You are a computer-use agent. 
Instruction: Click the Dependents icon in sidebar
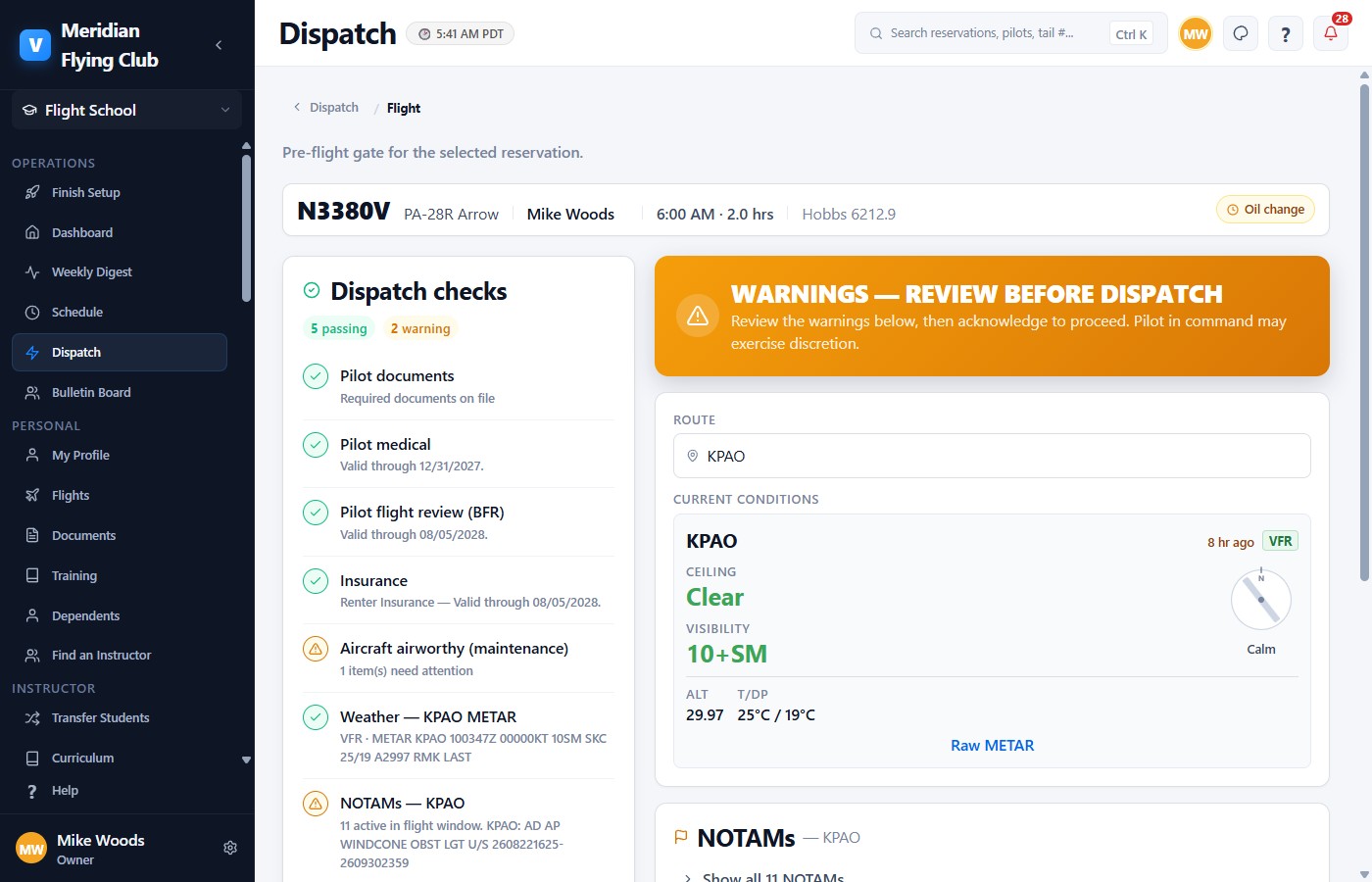tap(32, 616)
